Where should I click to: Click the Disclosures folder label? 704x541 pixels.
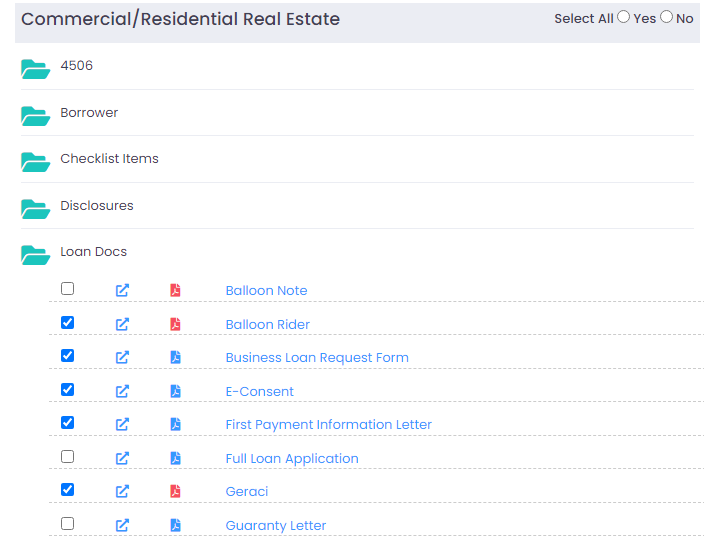pos(97,205)
